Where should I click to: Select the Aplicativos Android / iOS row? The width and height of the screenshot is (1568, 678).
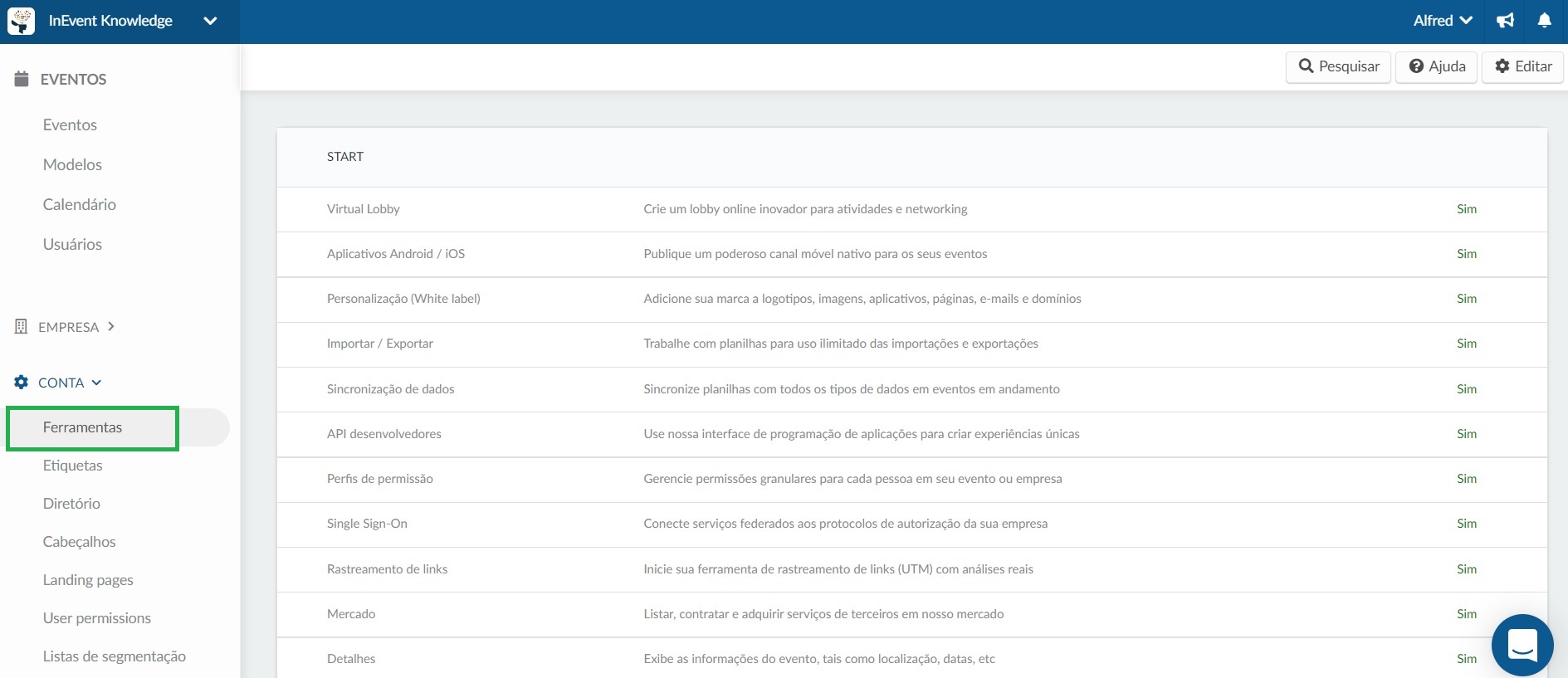pyautogui.click(x=911, y=254)
